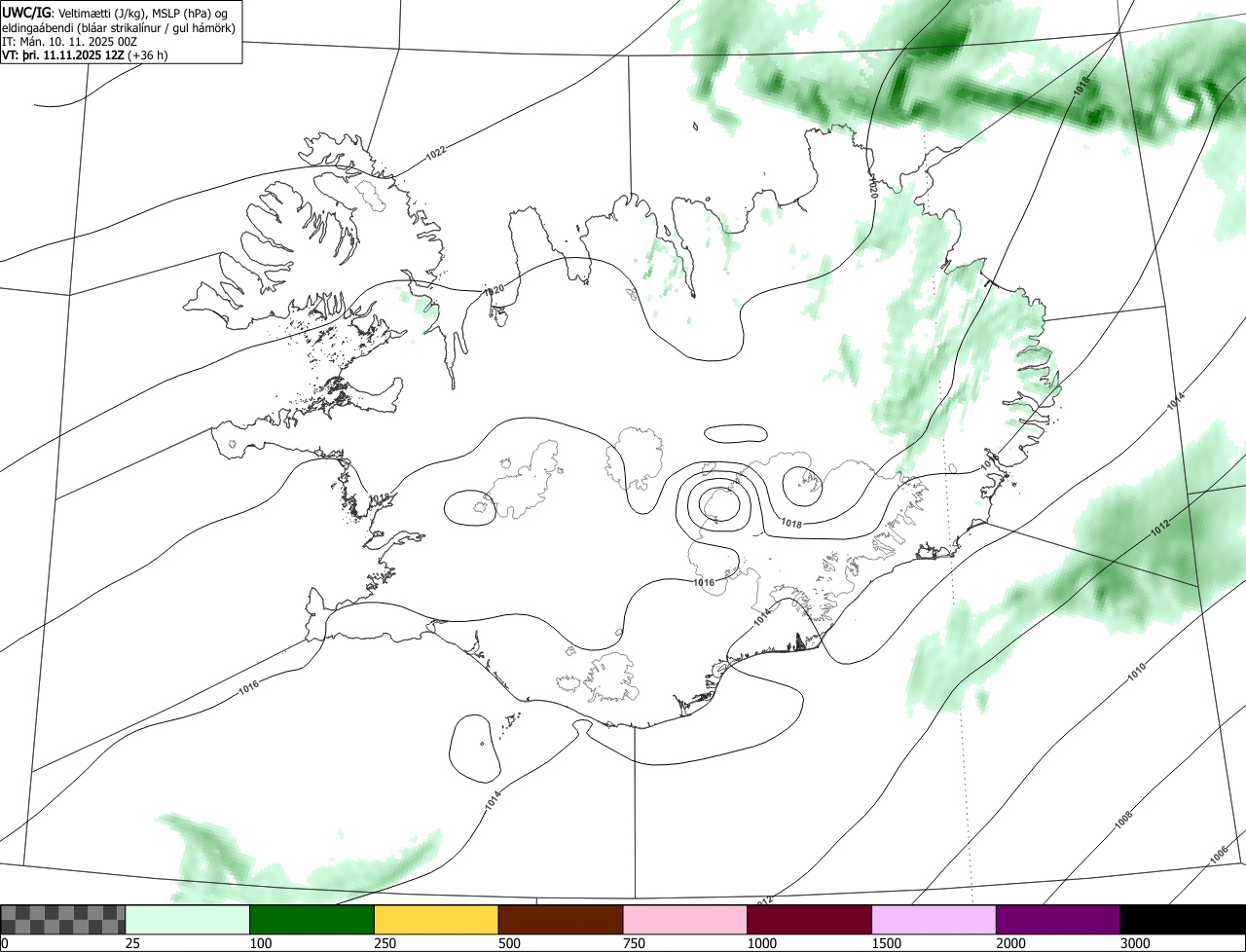
Task: Click the legend value 500
Action: (509, 943)
